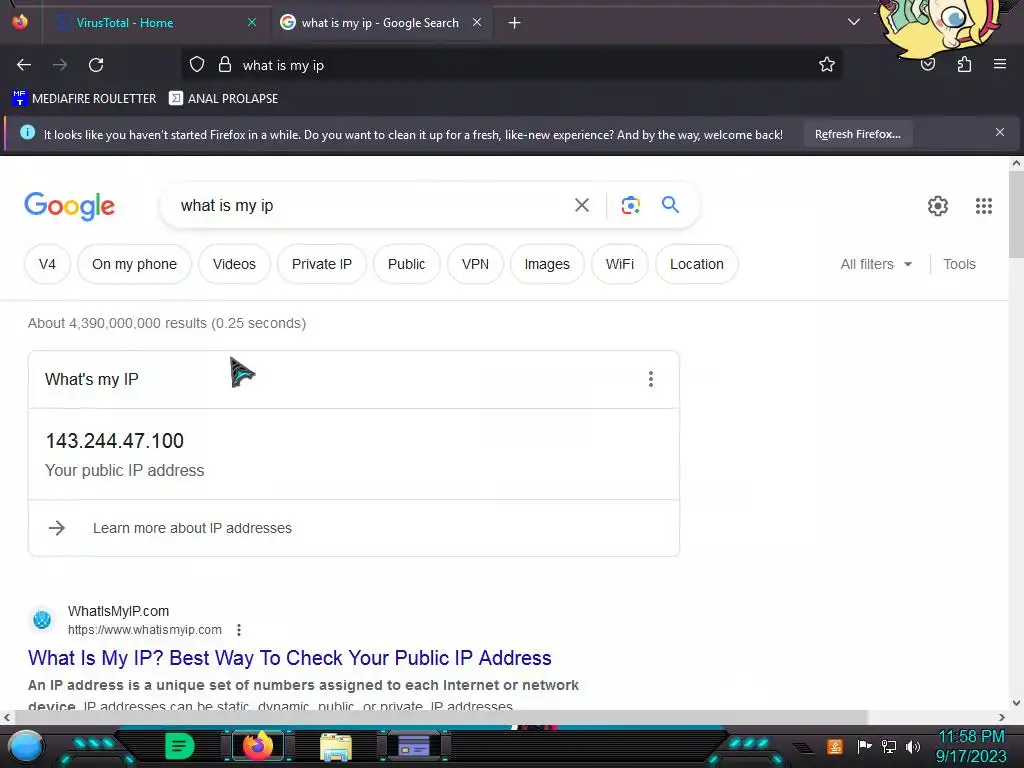Open WhatIsMyIP.com result options dots
The height and width of the screenshot is (768, 1024).
pos(239,630)
